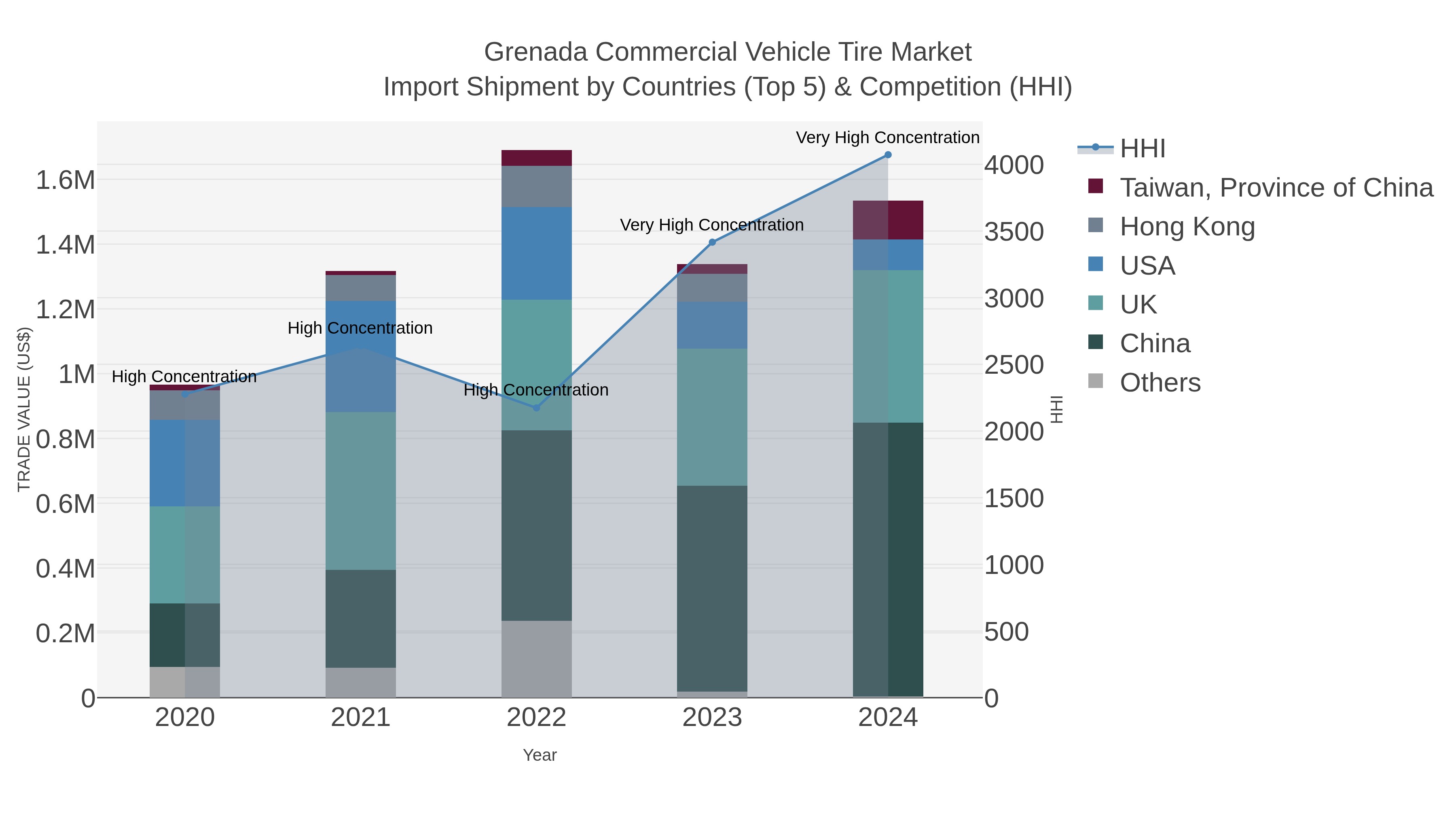
Task: Click the 4000 right axis tick label
Action: pos(1014,165)
